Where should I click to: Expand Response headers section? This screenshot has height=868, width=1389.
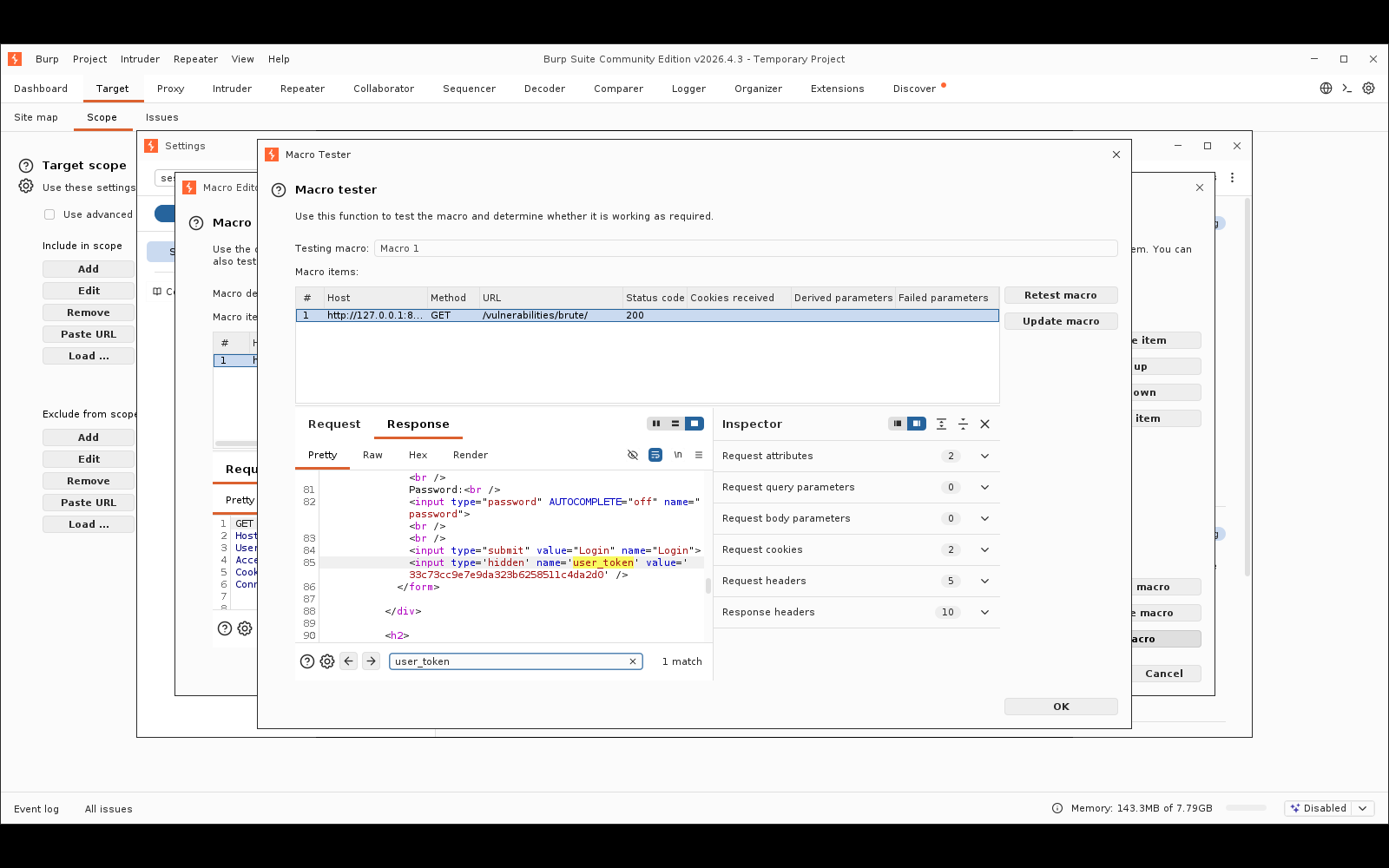985,613
